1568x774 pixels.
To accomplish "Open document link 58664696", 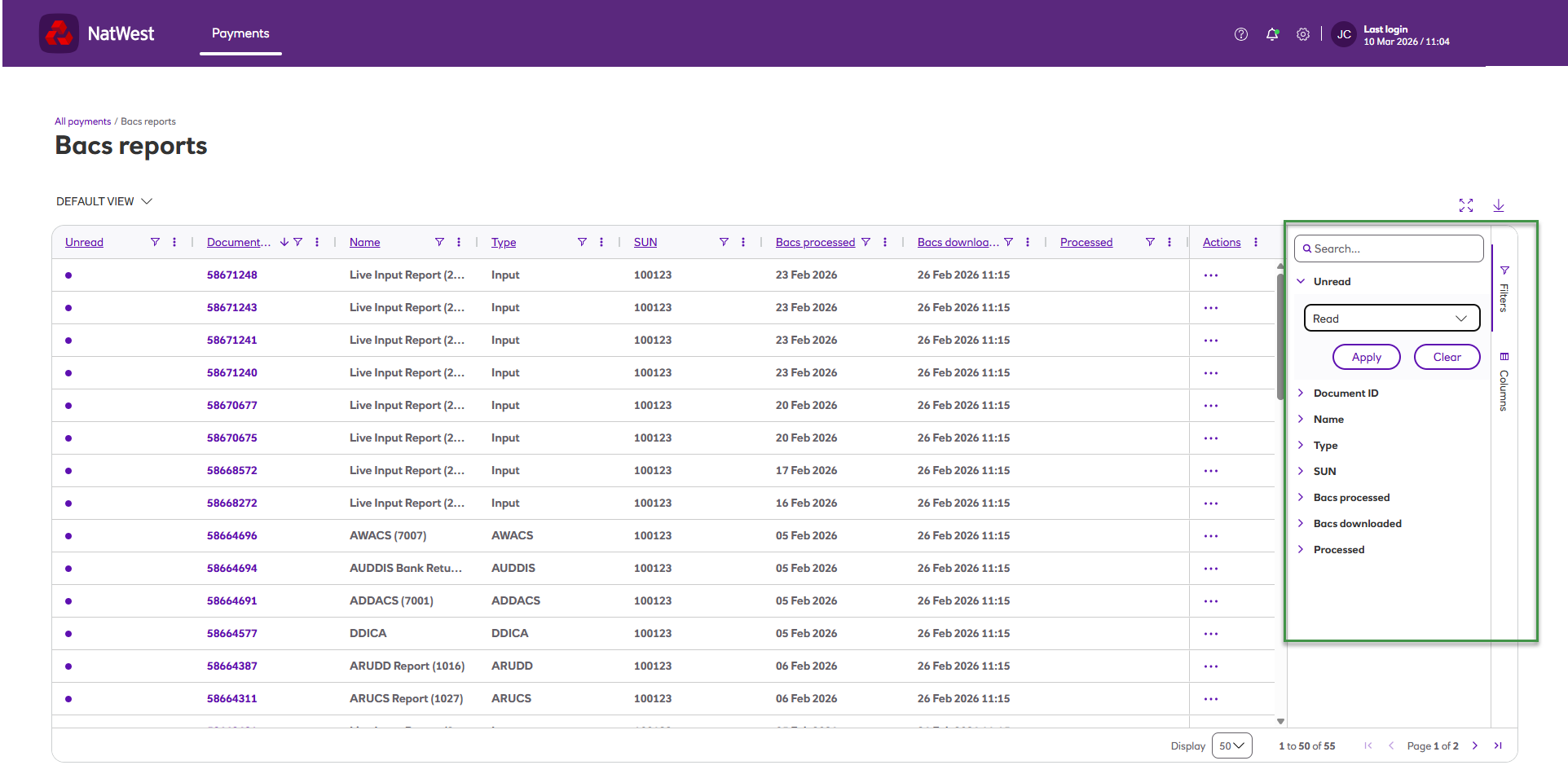I will coord(232,535).
